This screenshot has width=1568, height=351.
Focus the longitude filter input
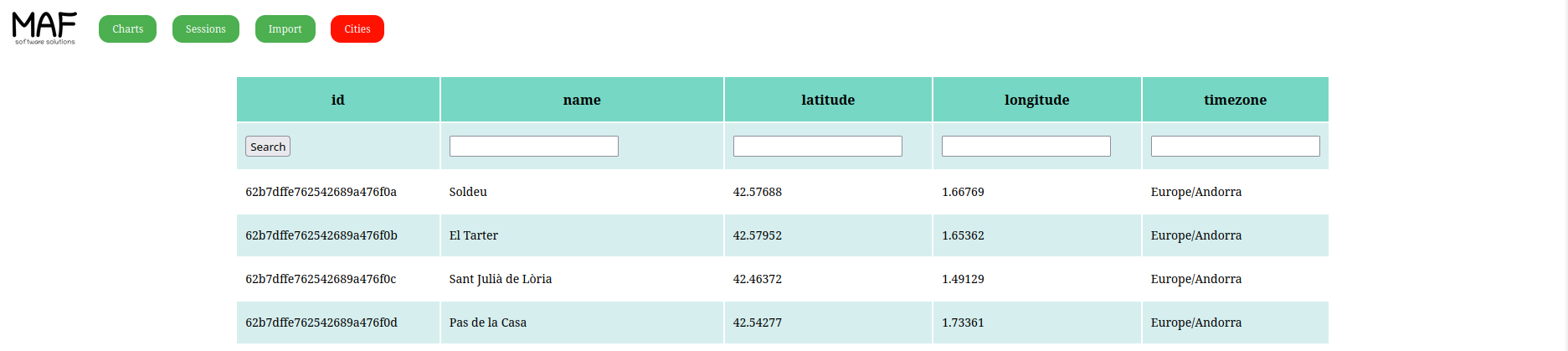point(1026,146)
